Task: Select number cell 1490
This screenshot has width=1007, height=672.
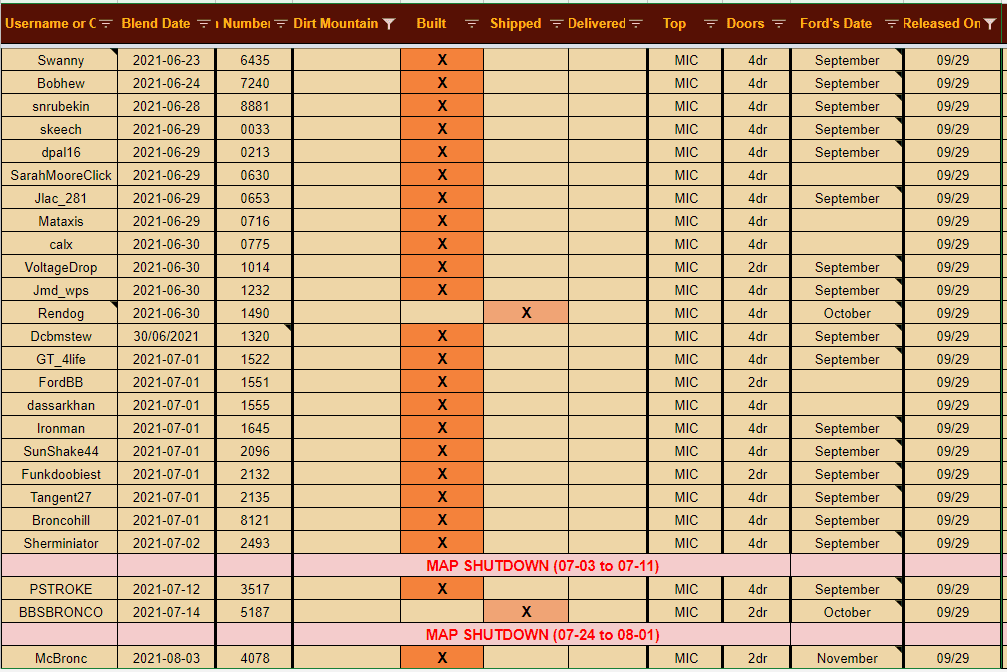Action: coord(254,314)
